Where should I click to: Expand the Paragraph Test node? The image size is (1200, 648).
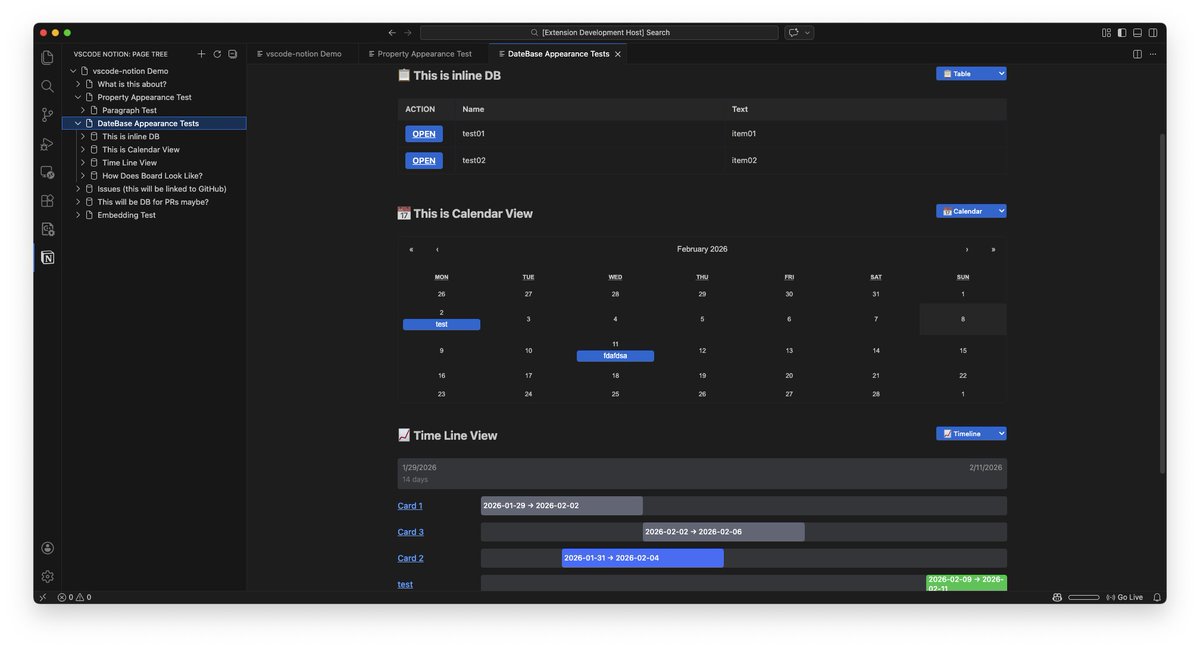tap(83, 110)
